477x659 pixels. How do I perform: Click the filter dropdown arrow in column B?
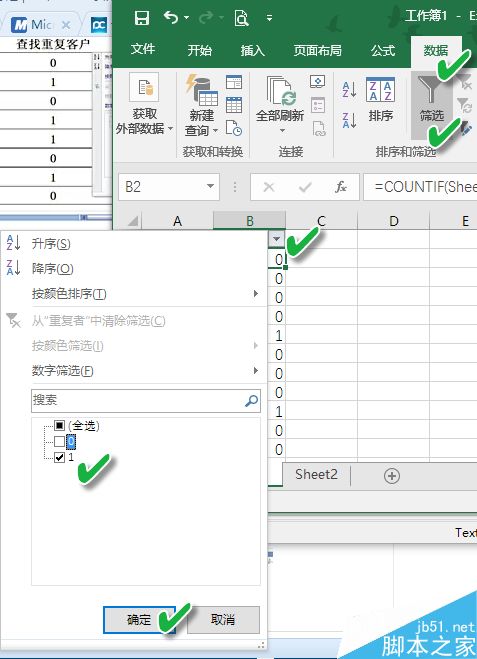(277, 239)
